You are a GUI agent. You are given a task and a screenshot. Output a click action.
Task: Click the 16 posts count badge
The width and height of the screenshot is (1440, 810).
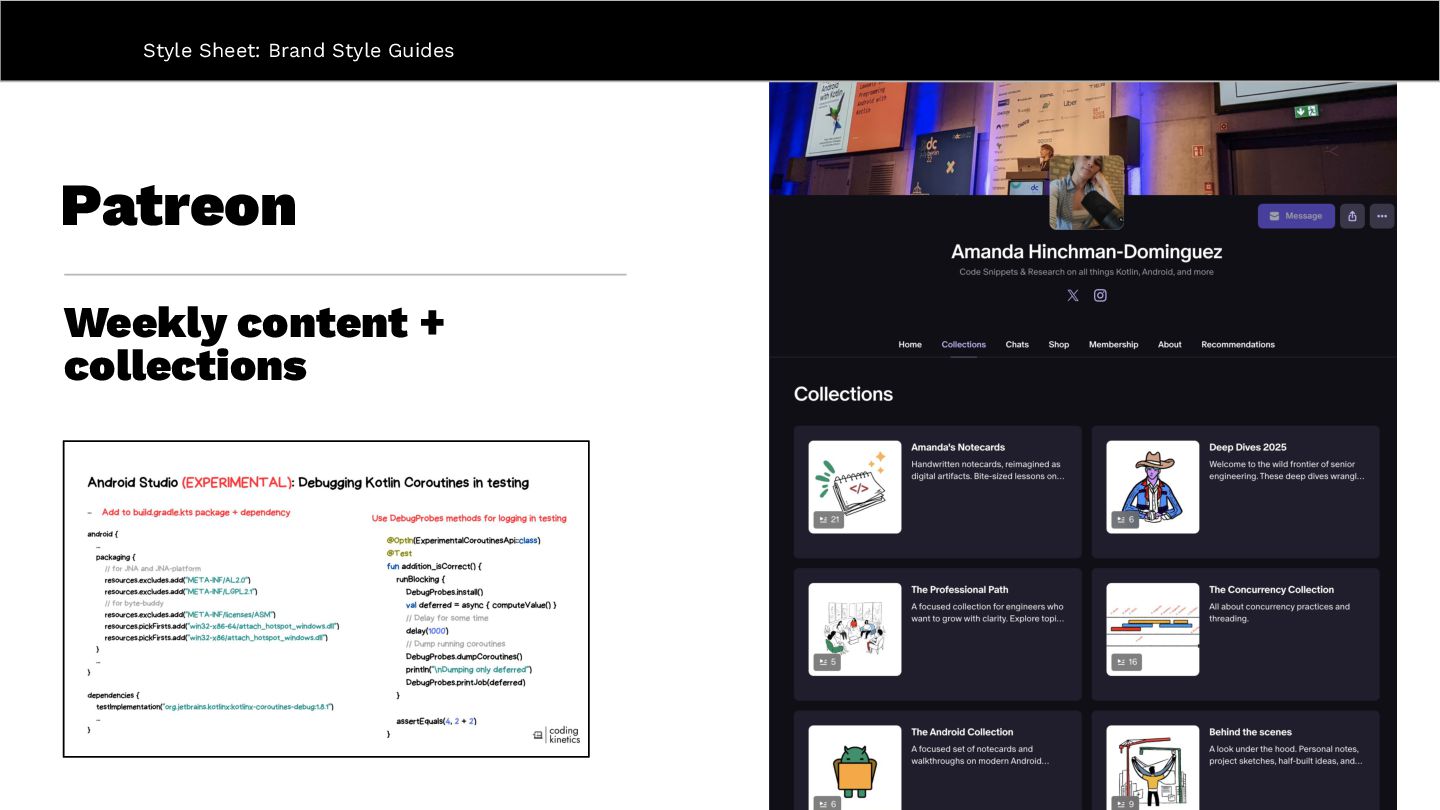pyautogui.click(x=1127, y=662)
